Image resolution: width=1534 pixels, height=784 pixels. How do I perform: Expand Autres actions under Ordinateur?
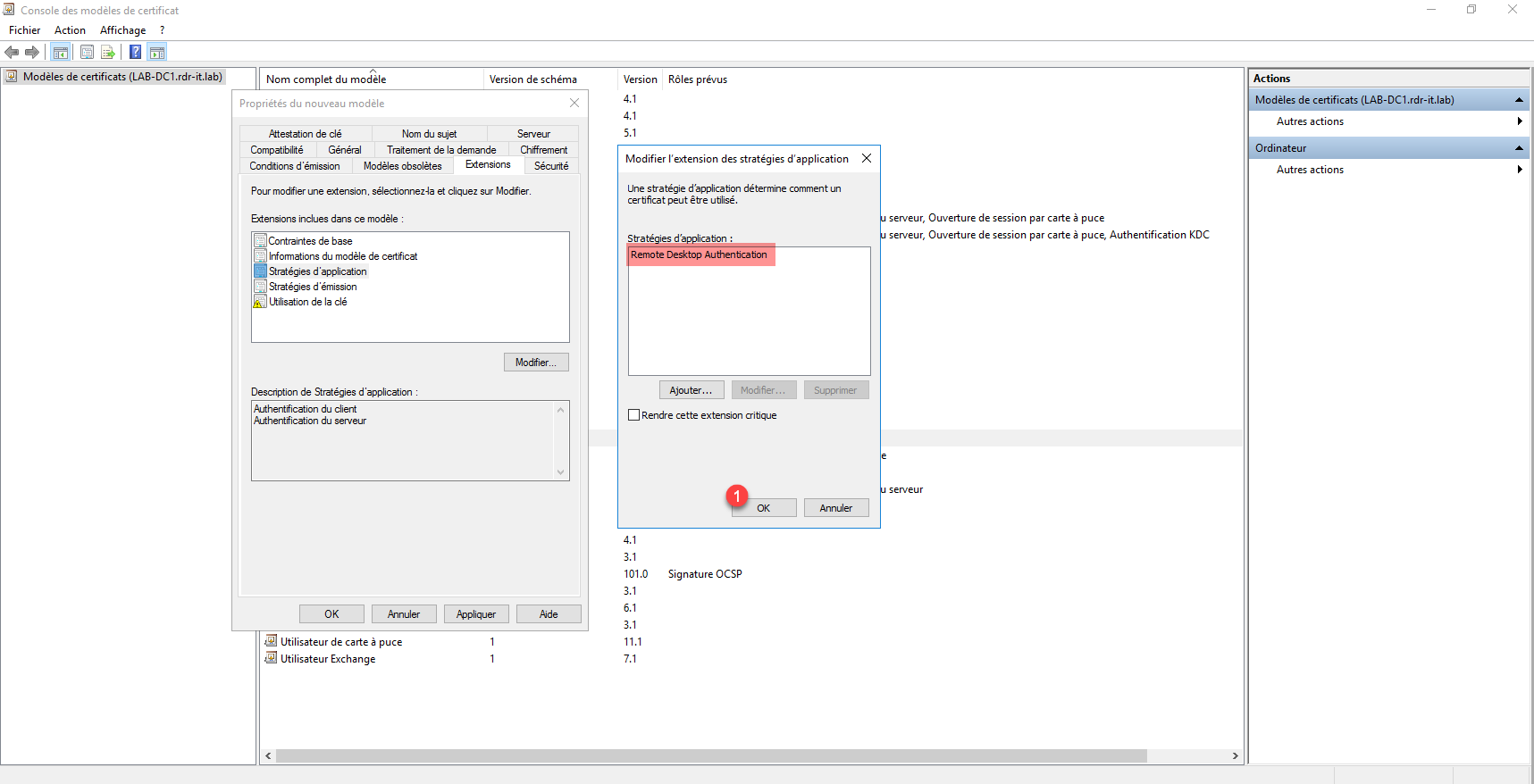[x=1519, y=170]
